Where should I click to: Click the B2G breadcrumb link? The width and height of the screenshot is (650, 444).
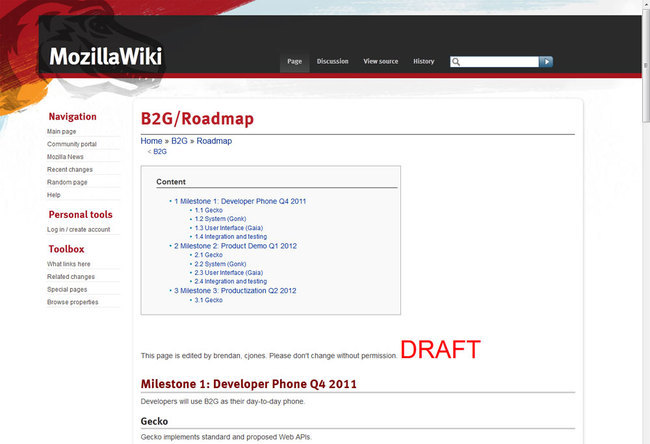[179, 141]
